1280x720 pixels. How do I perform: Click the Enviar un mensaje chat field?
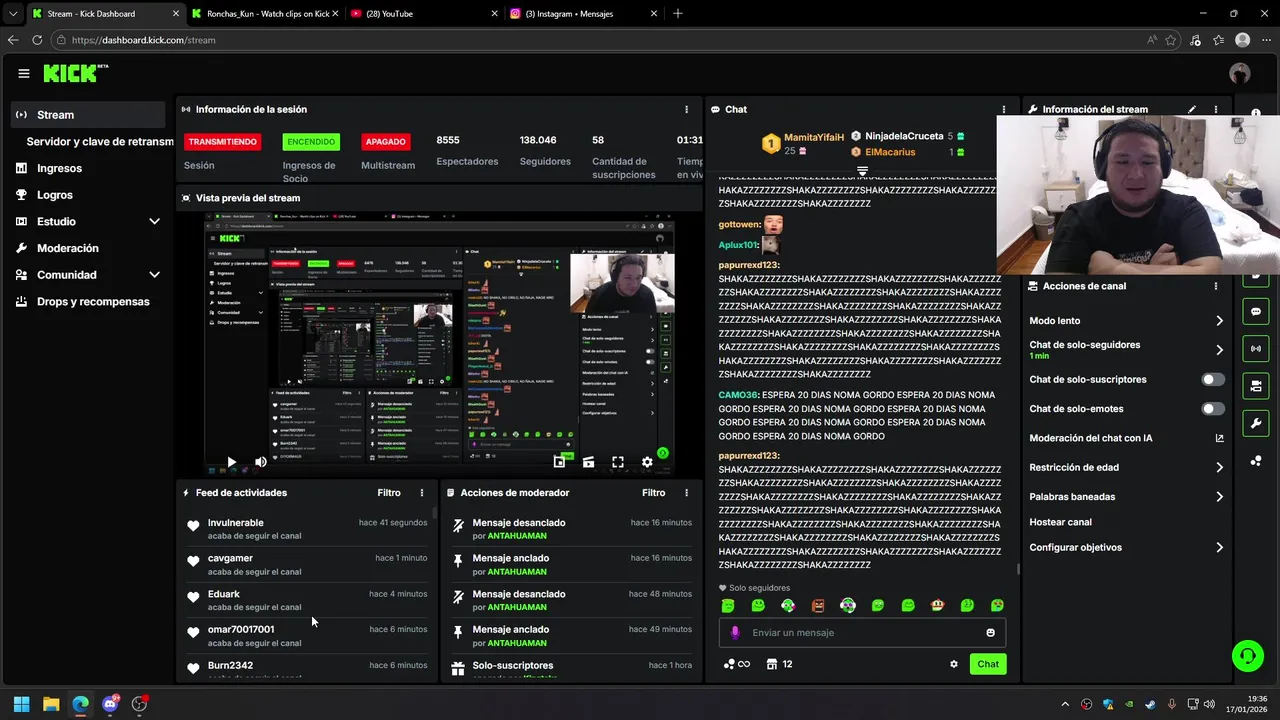click(862, 633)
